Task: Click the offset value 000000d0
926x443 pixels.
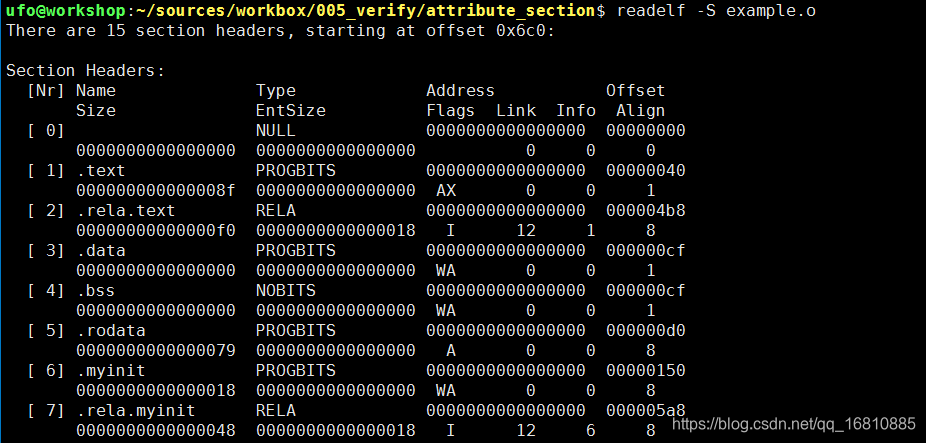Action: point(645,330)
